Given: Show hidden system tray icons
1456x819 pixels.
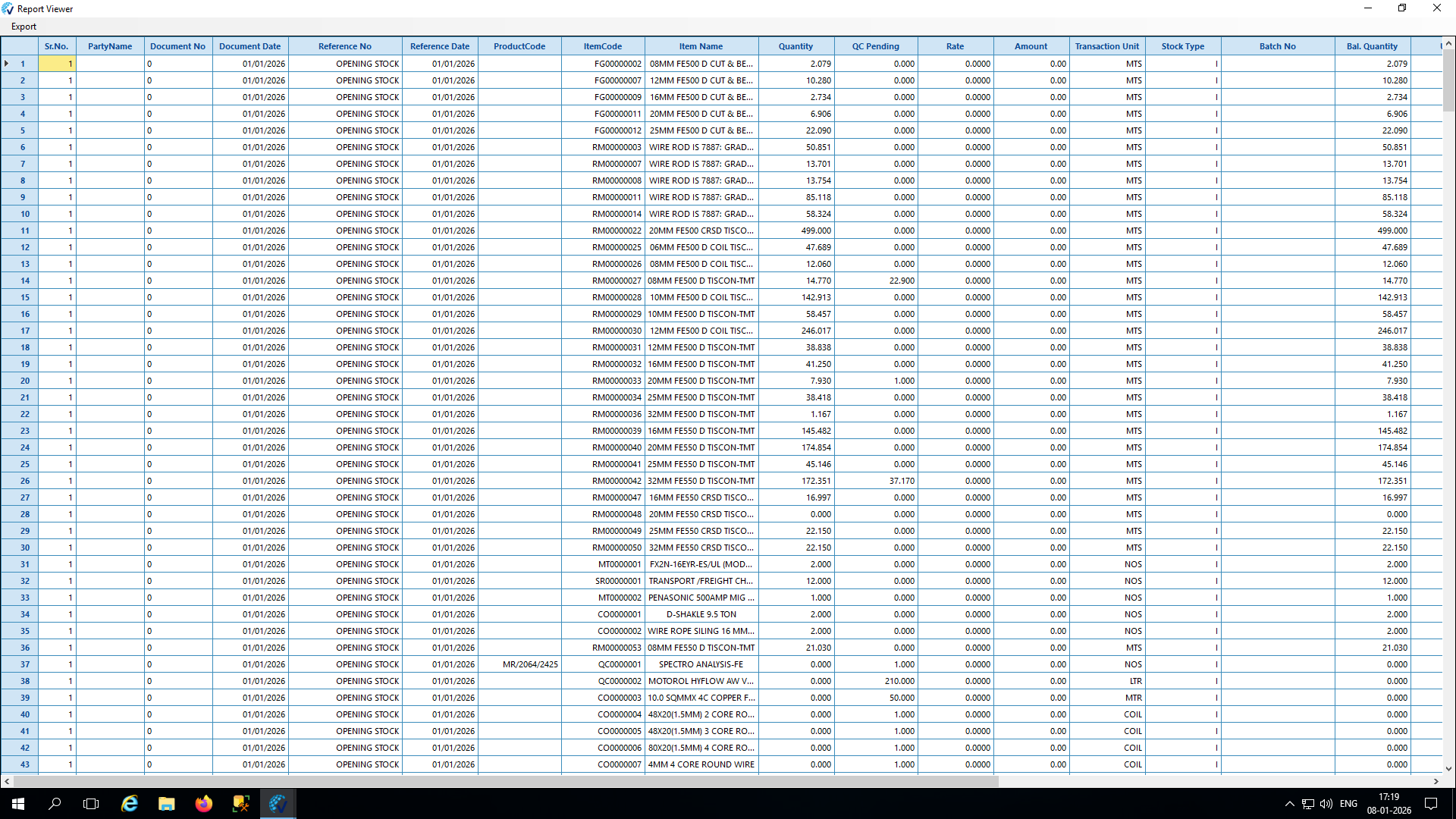Looking at the screenshot, I should click(1289, 804).
